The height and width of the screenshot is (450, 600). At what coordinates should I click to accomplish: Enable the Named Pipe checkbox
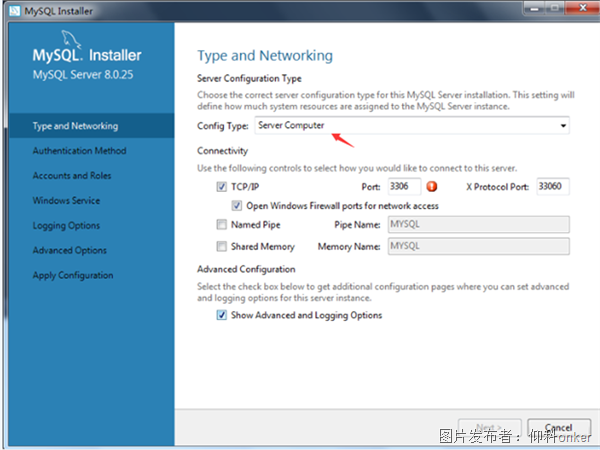click(x=221, y=226)
